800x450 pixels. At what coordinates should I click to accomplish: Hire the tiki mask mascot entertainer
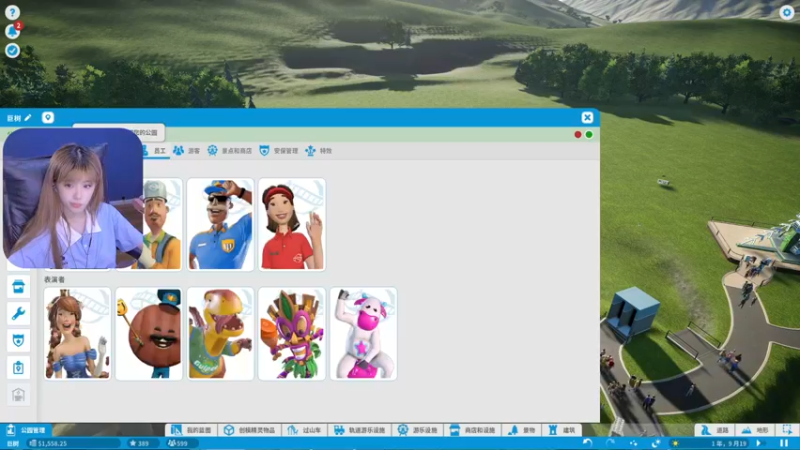pos(292,334)
